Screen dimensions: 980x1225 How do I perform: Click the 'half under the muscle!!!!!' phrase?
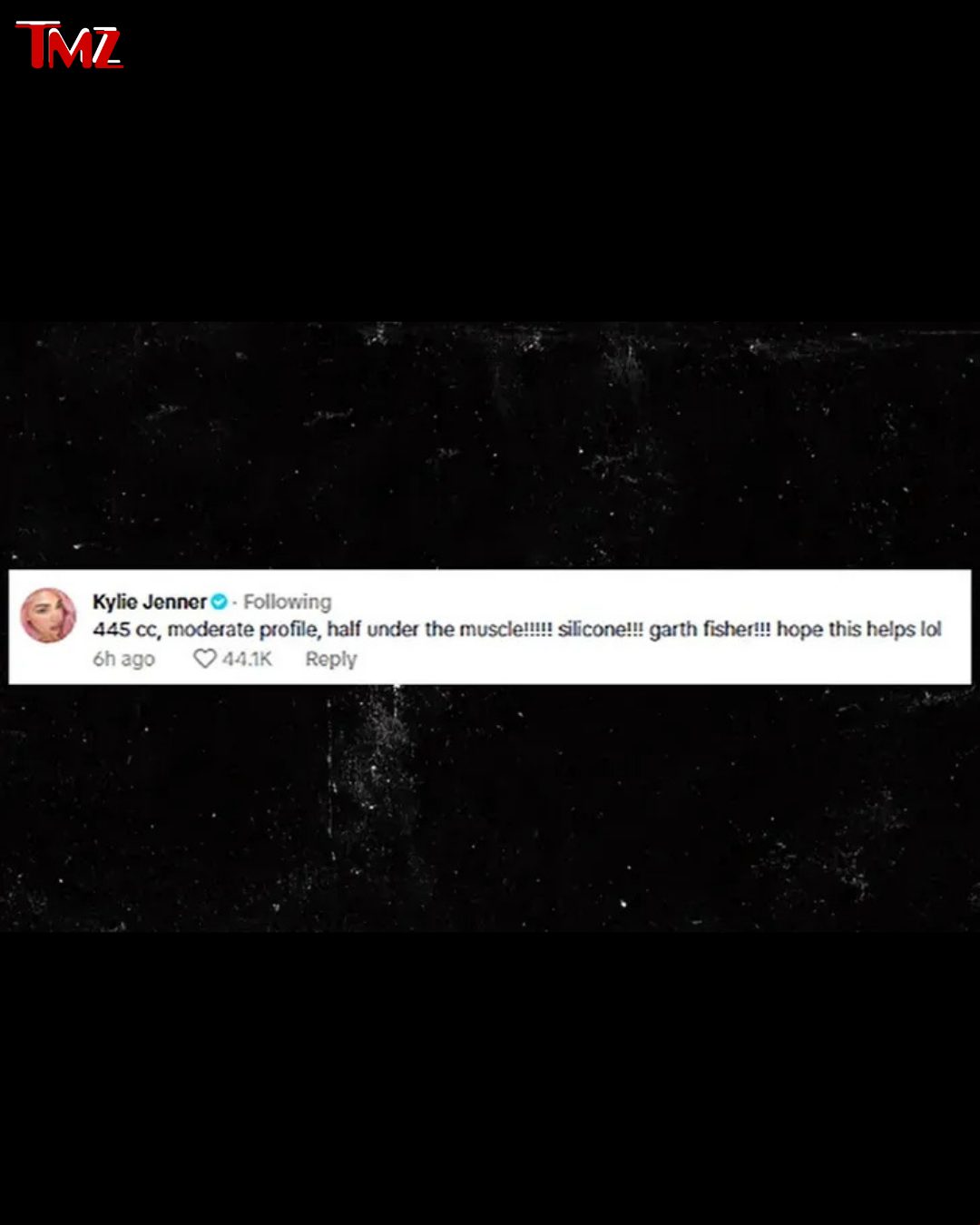point(439,630)
